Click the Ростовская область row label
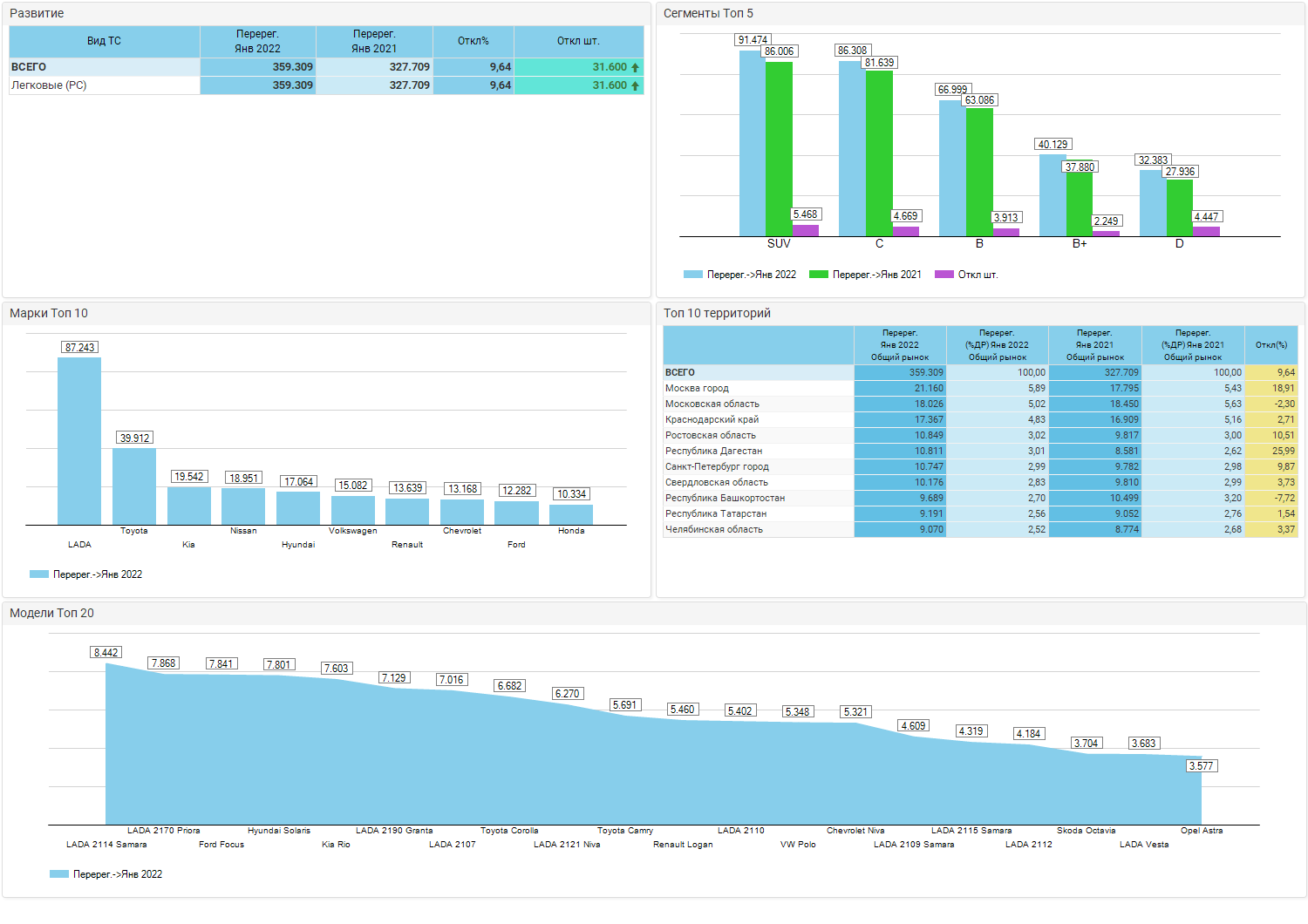The width and height of the screenshot is (1308, 924). point(711,436)
